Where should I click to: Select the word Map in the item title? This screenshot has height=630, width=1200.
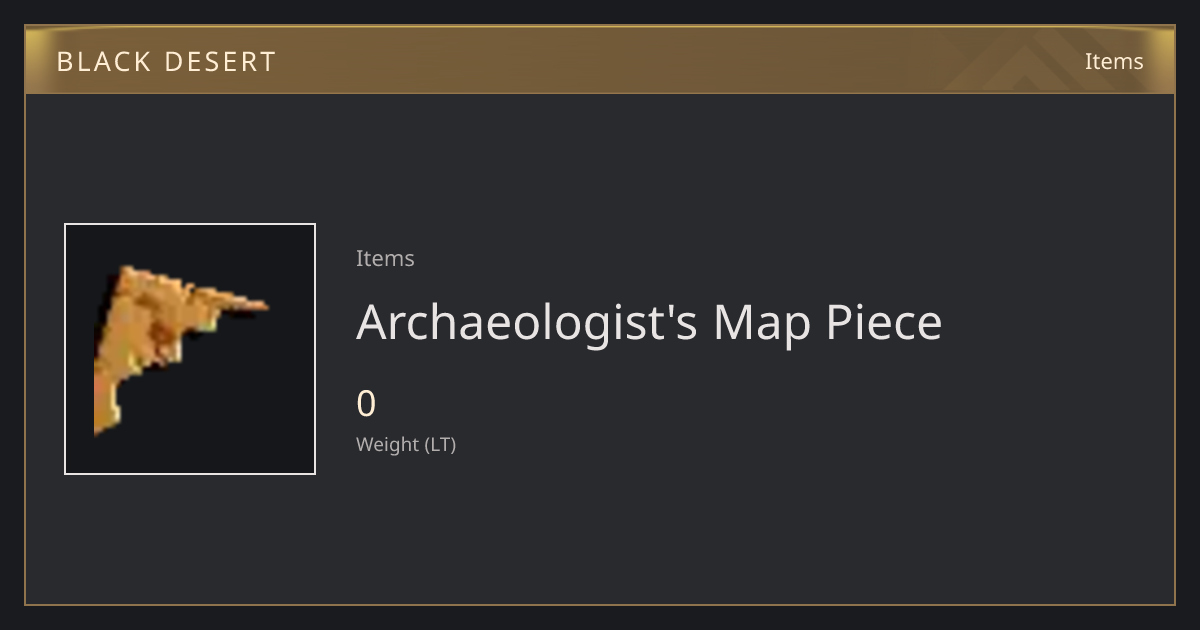tap(763, 323)
